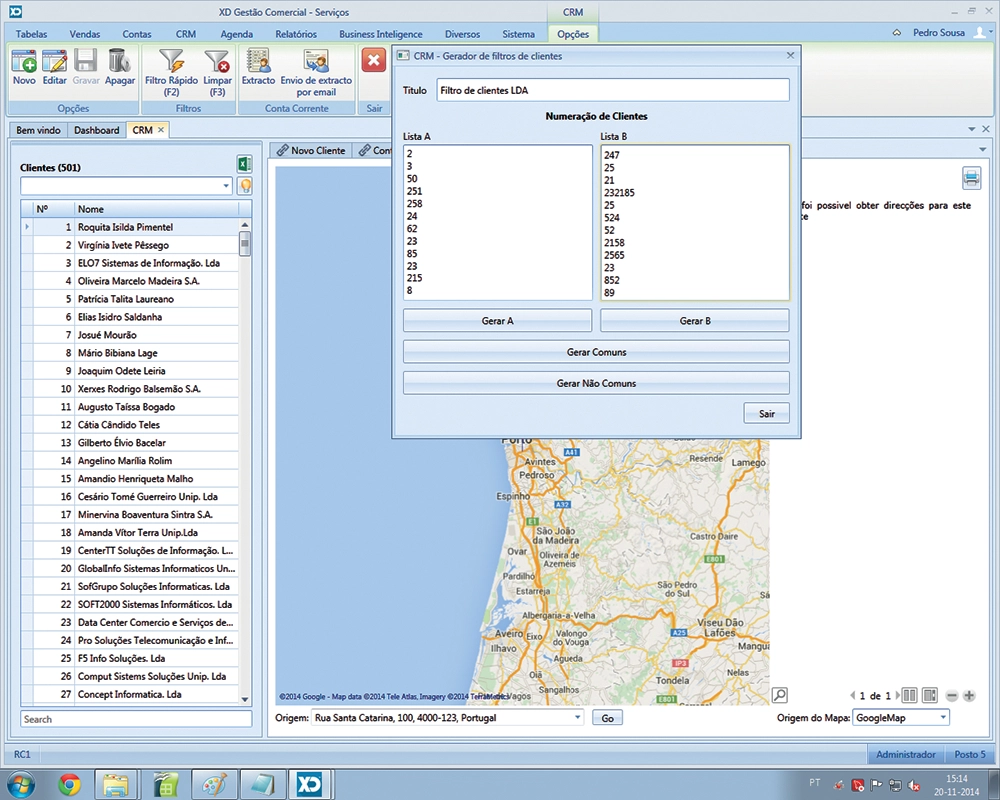Click the Novo toolbar icon
The height and width of the screenshot is (800, 1000).
24,62
